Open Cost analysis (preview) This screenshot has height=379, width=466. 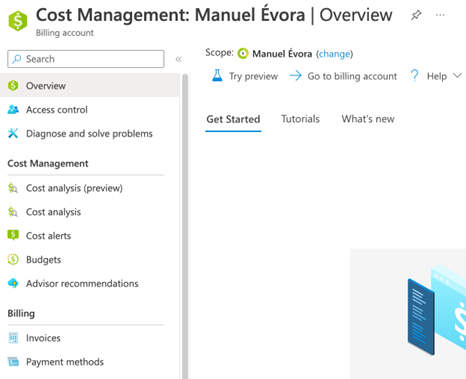click(90, 188)
